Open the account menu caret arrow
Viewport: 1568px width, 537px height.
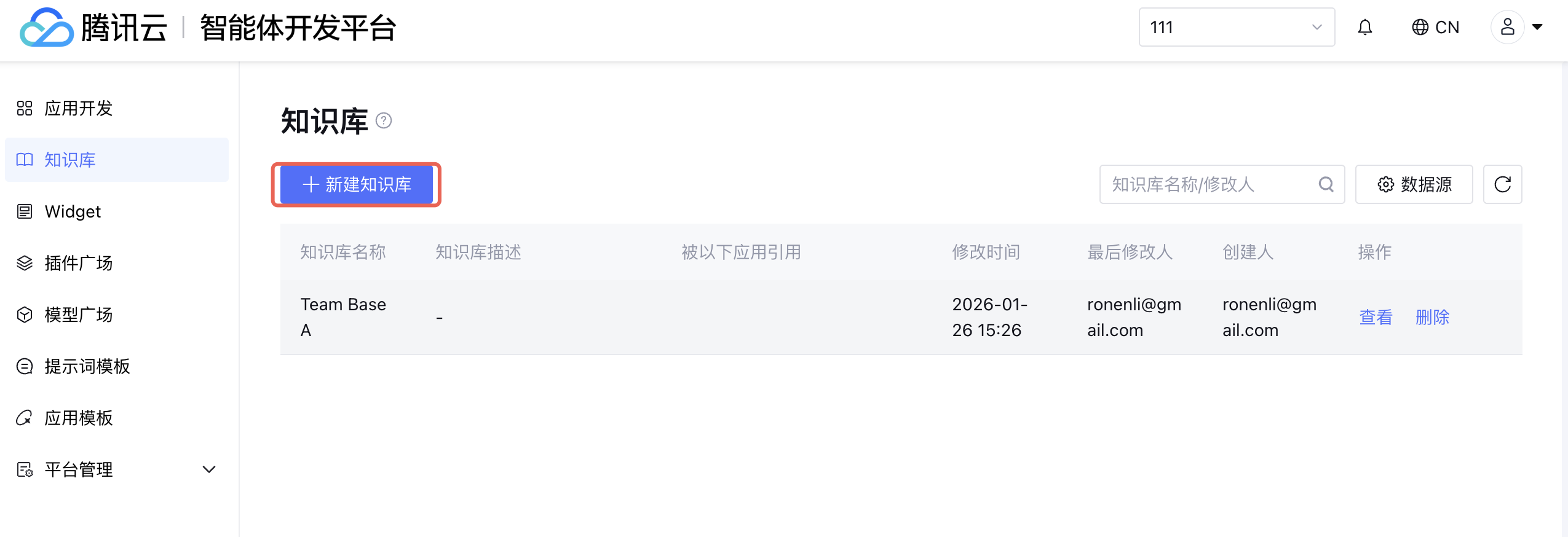[x=1537, y=28]
